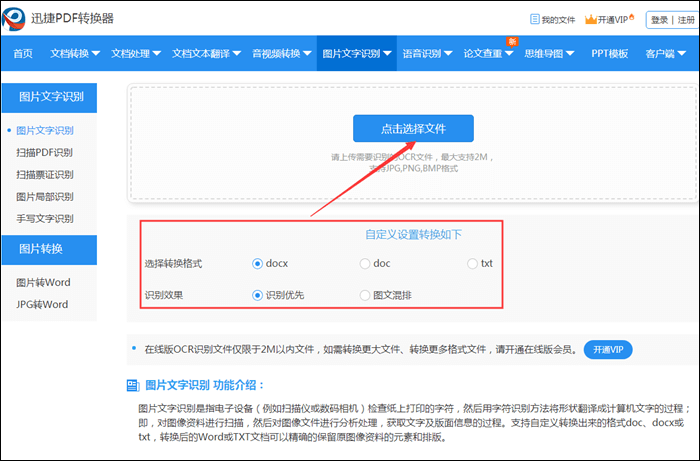Select txt conversion format
The height and width of the screenshot is (461, 700).
(x=472, y=264)
